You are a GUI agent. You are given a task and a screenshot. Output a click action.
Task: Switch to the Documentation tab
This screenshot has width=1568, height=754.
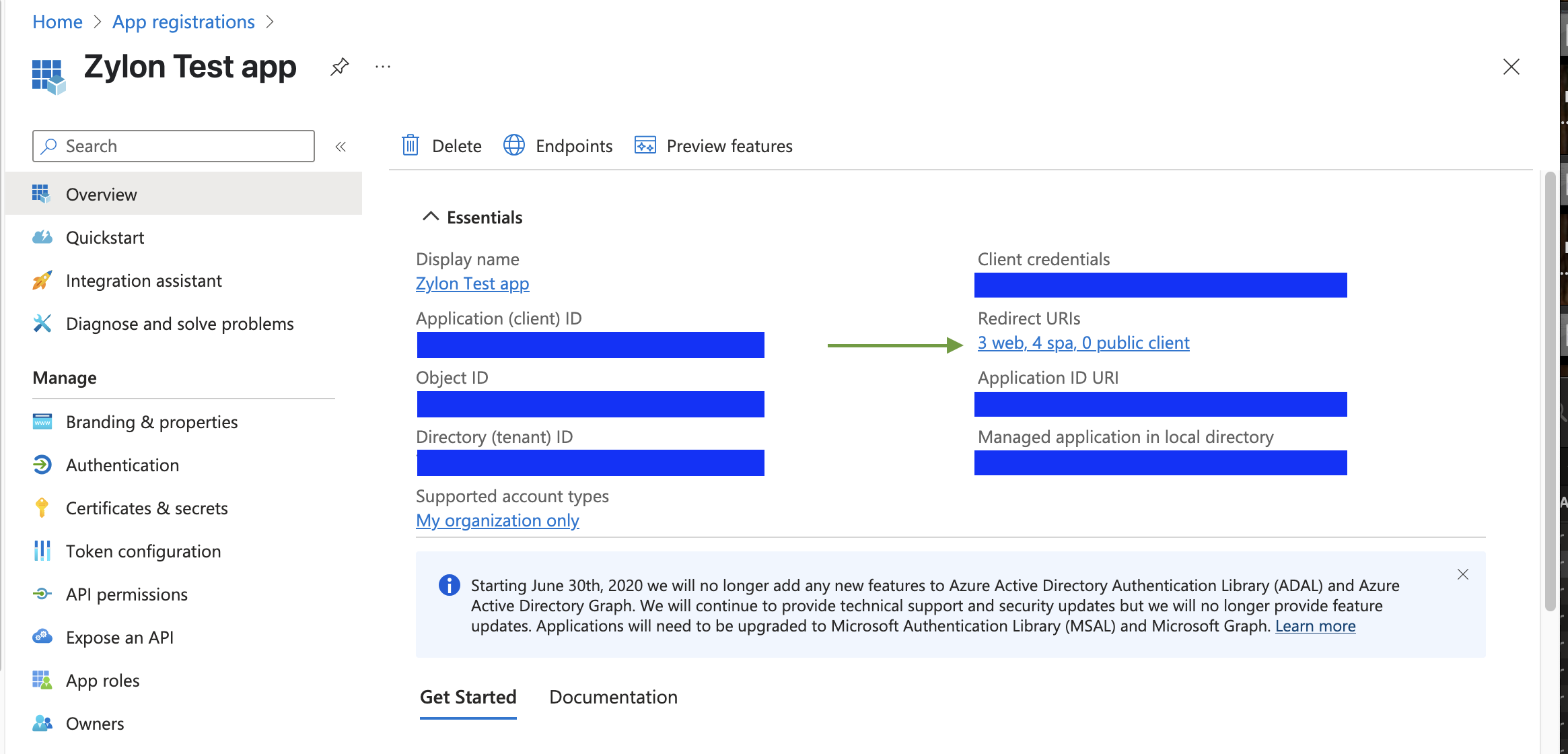coord(613,697)
